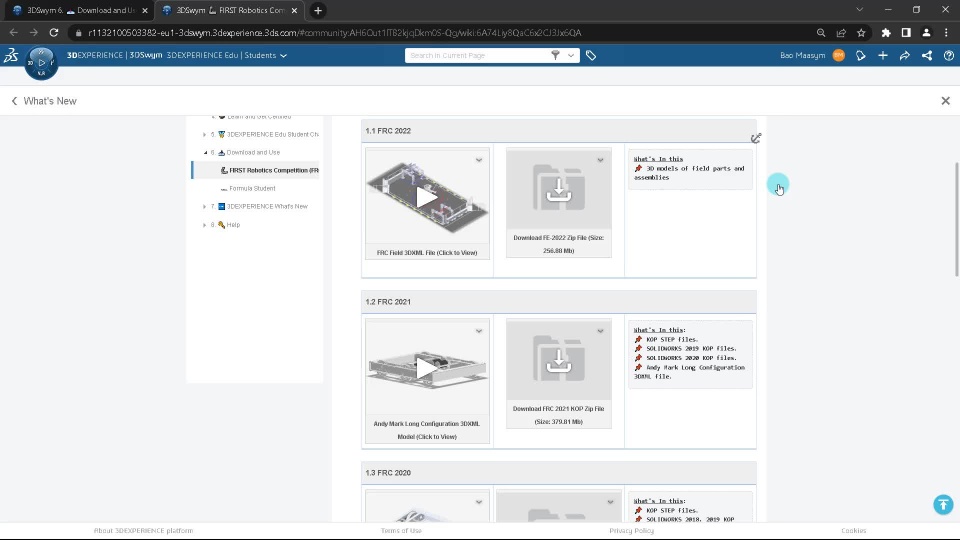Expand 3DEXPERIENCE Edu Student Ch tree node
This screenshot has height=540, width=960.
(x=204, y=134)
